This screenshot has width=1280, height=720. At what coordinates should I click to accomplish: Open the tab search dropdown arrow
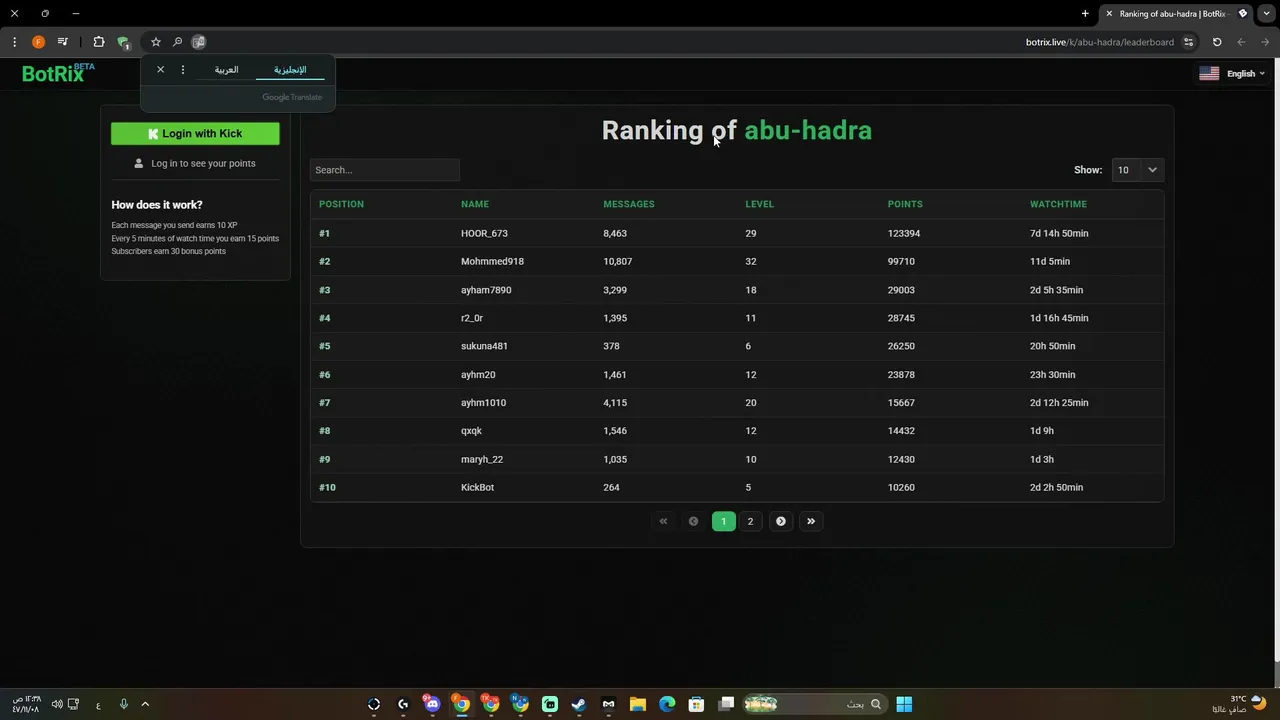pos(1268,13)
